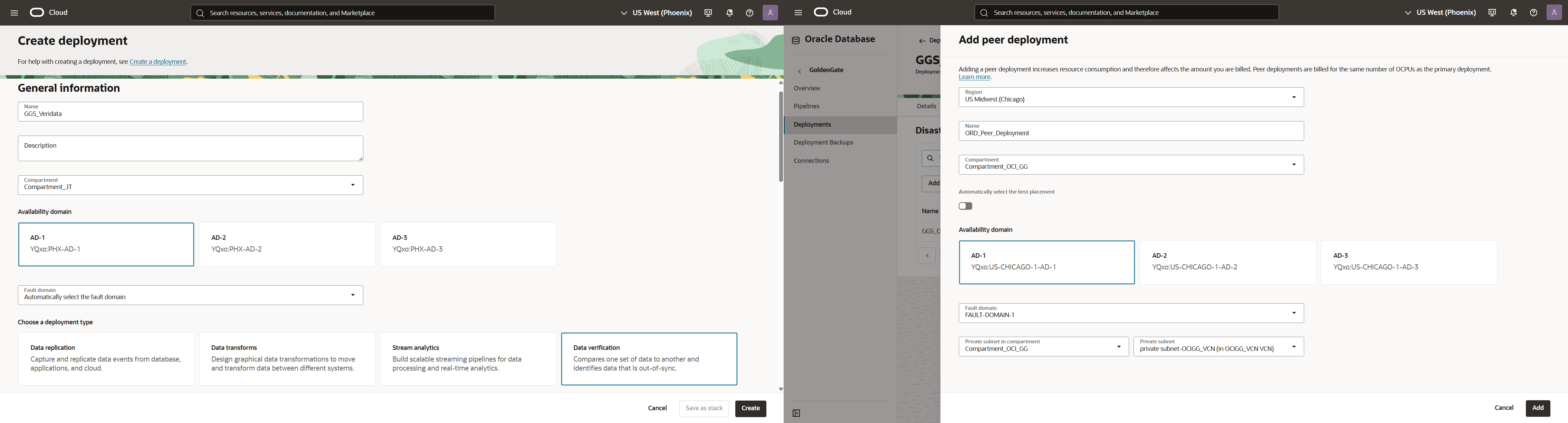Click the user profile avatar
The height and width of the screenshot is (423, 1568).
[x=770, y=12]
